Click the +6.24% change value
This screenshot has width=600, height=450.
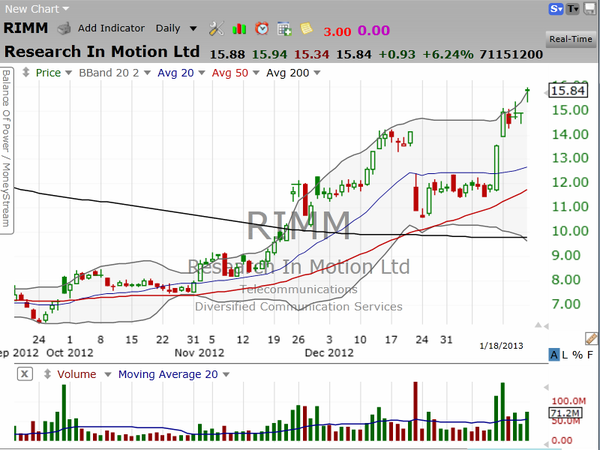click(x=448, y=54)
